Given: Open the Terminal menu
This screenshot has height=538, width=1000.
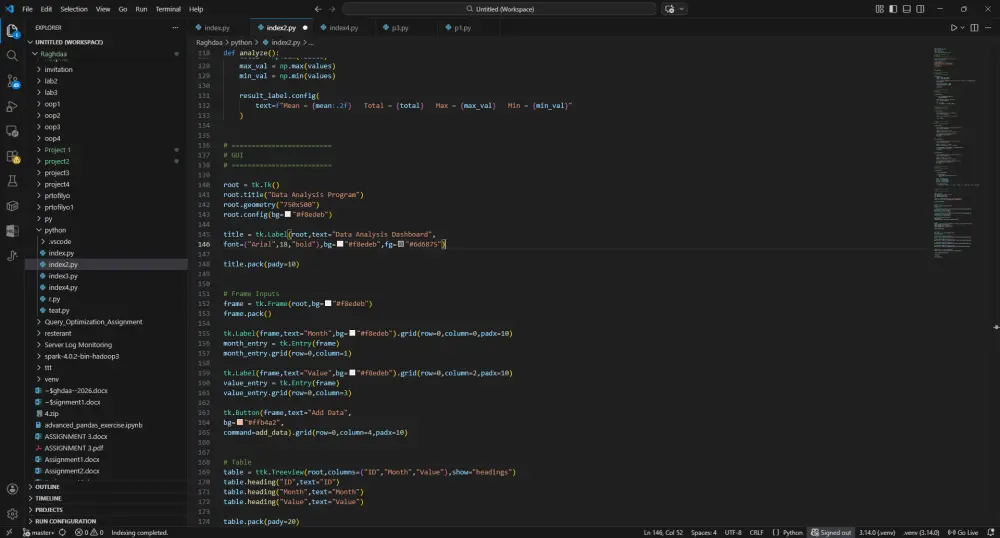Looking at the screenshot, I should point(167,9).
